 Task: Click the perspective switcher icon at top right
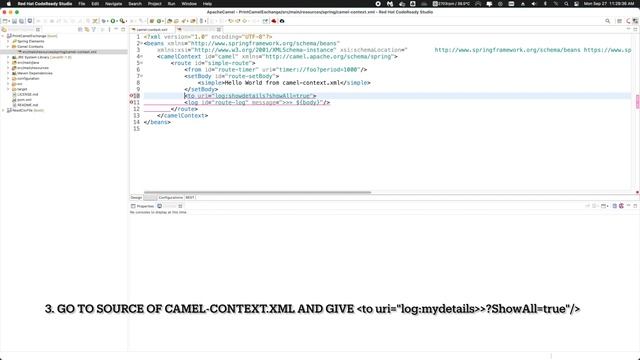pyautogui.click(x=619, y=21)
